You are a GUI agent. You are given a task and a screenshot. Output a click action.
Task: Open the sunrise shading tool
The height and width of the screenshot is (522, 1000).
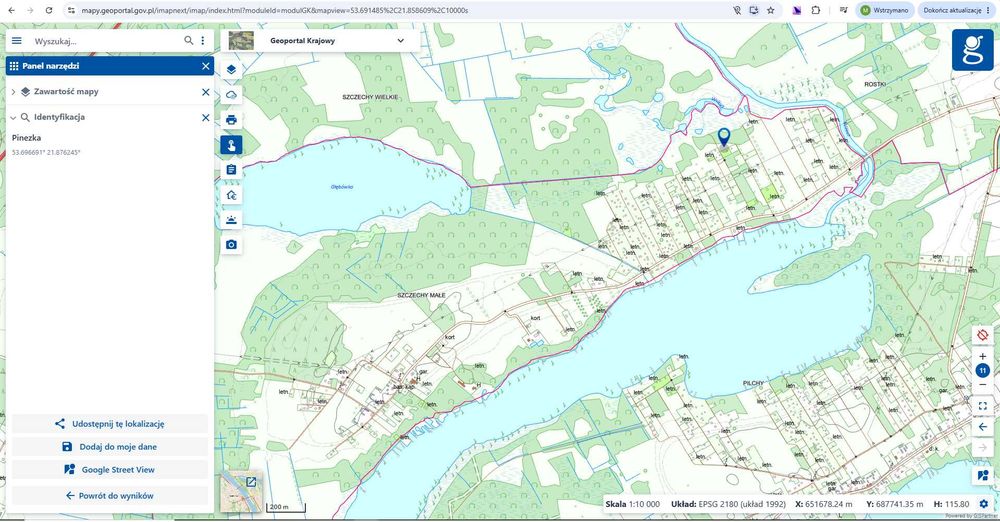pyautogui.click(x=231, y=220)
